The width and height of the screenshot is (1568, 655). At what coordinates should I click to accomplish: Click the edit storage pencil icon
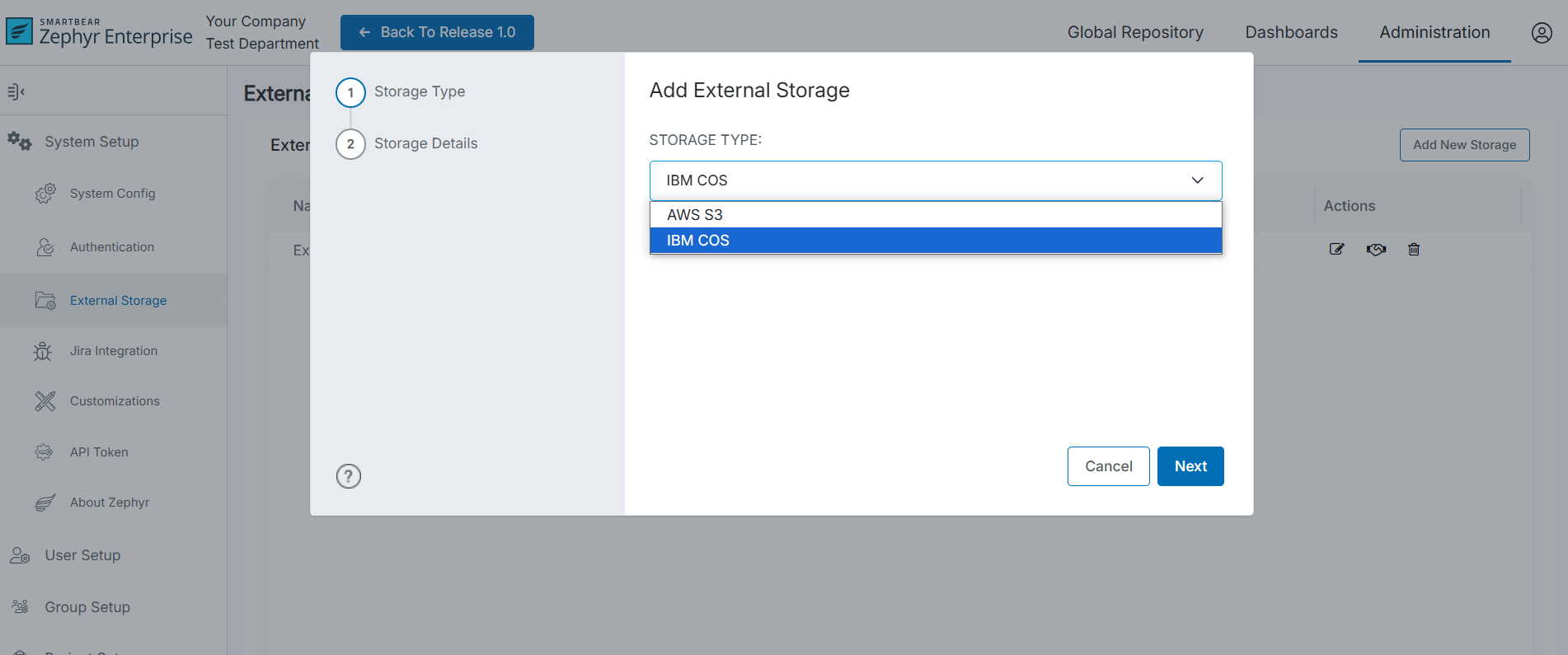click(x=1336, y=249)
